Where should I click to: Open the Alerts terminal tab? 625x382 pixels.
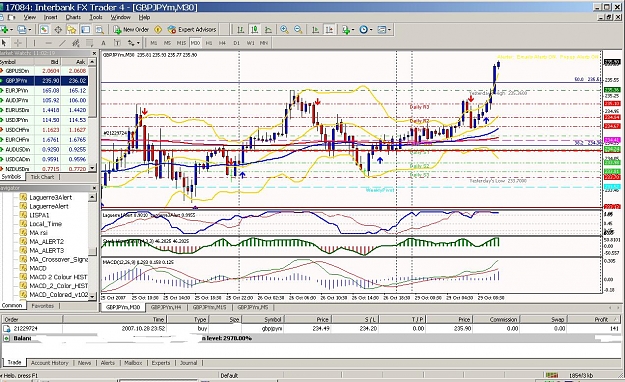[108, 363]
